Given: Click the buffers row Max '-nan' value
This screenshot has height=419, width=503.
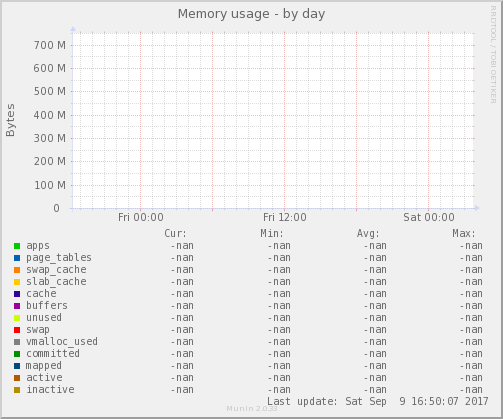Looking at the screenshot, I should 471,306.
